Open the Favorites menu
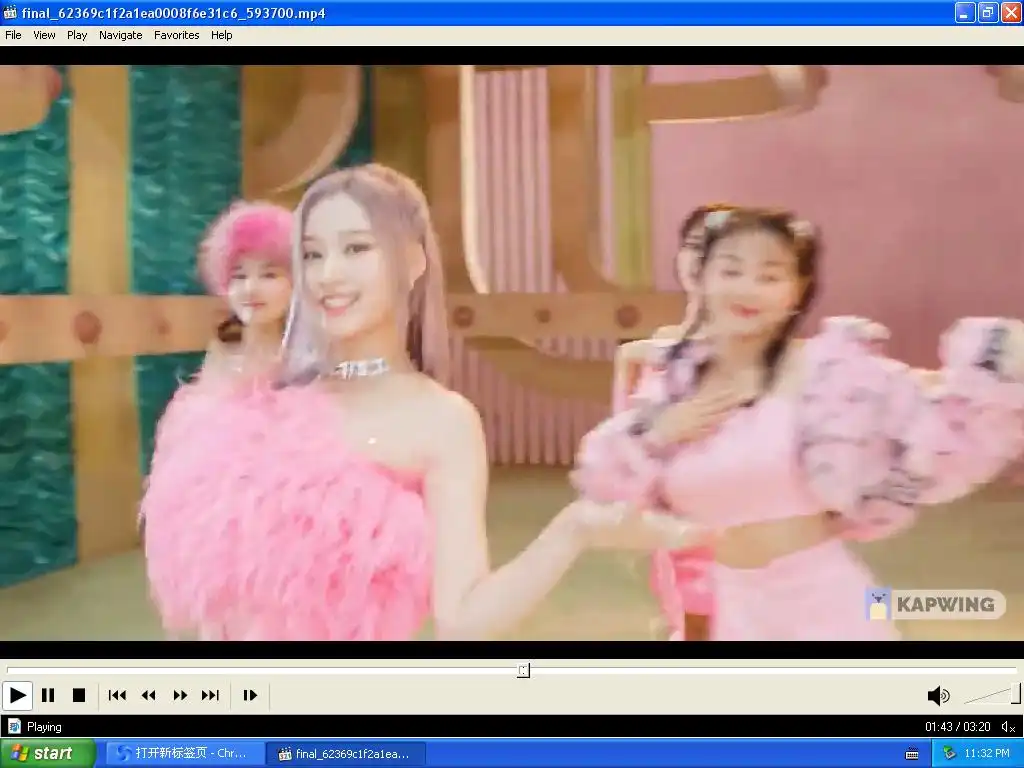 [x=176, y=35]
